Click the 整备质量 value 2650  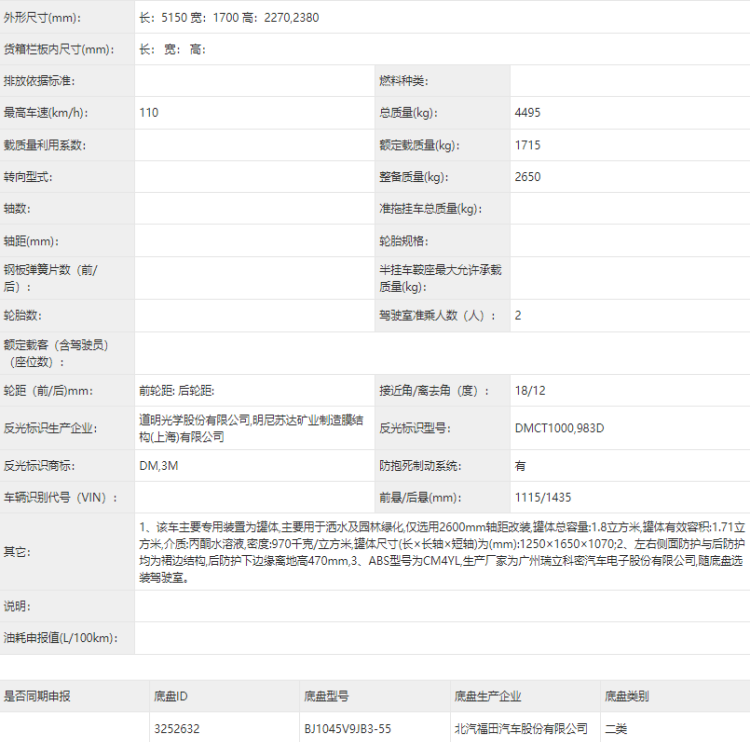click(x=527, y=177)
